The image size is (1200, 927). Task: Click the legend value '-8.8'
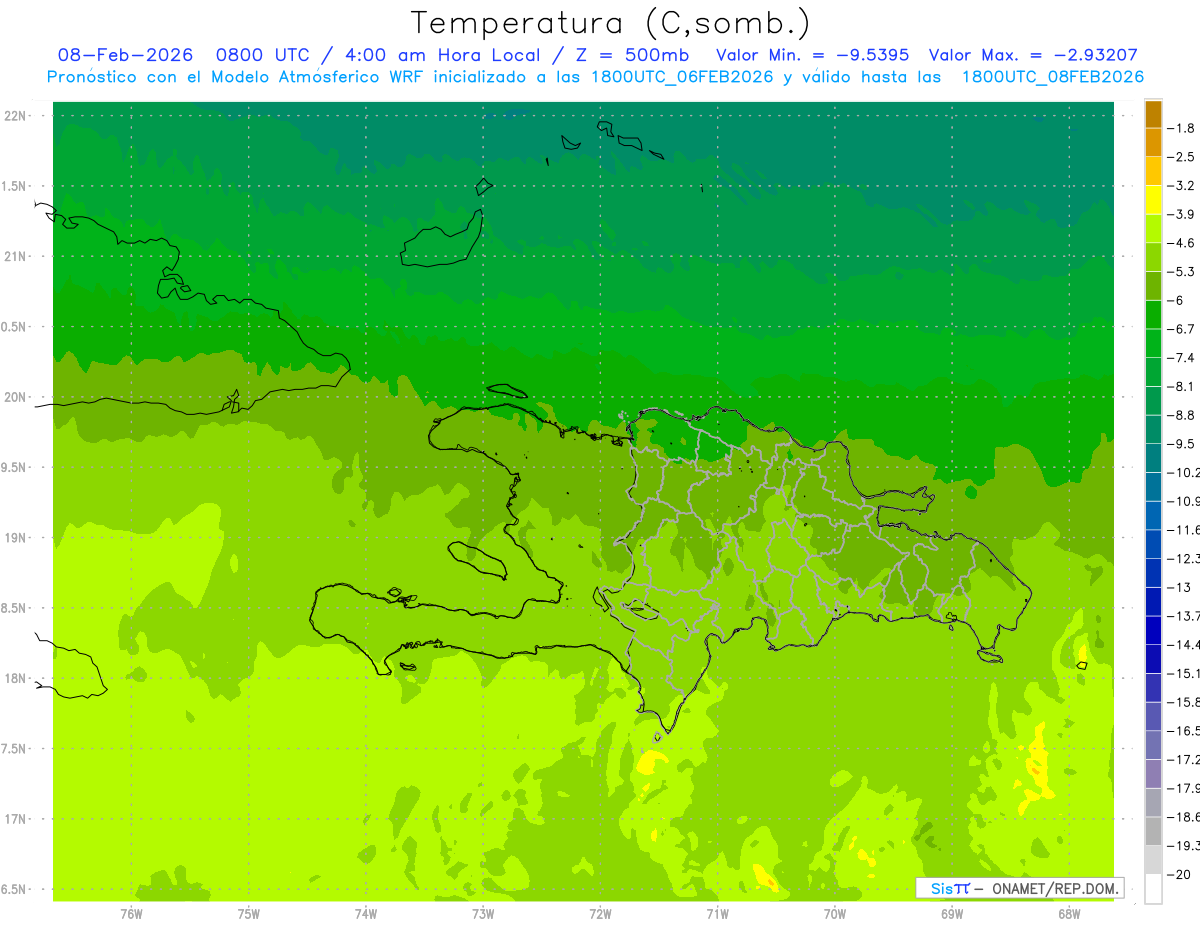pos(1182,415)
